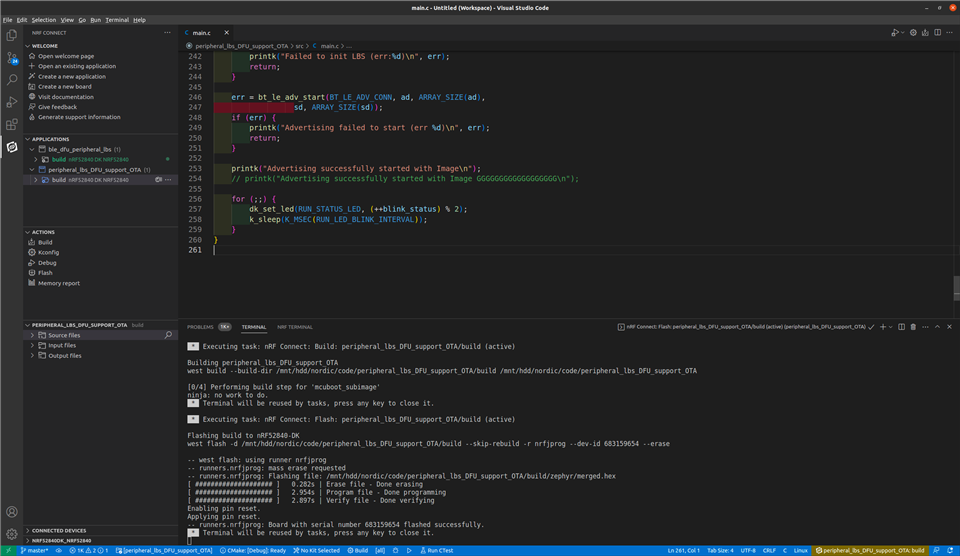This screenshot has width=960, height=556.
Task: Close the main.c editor tab
Action: point(227,33)
